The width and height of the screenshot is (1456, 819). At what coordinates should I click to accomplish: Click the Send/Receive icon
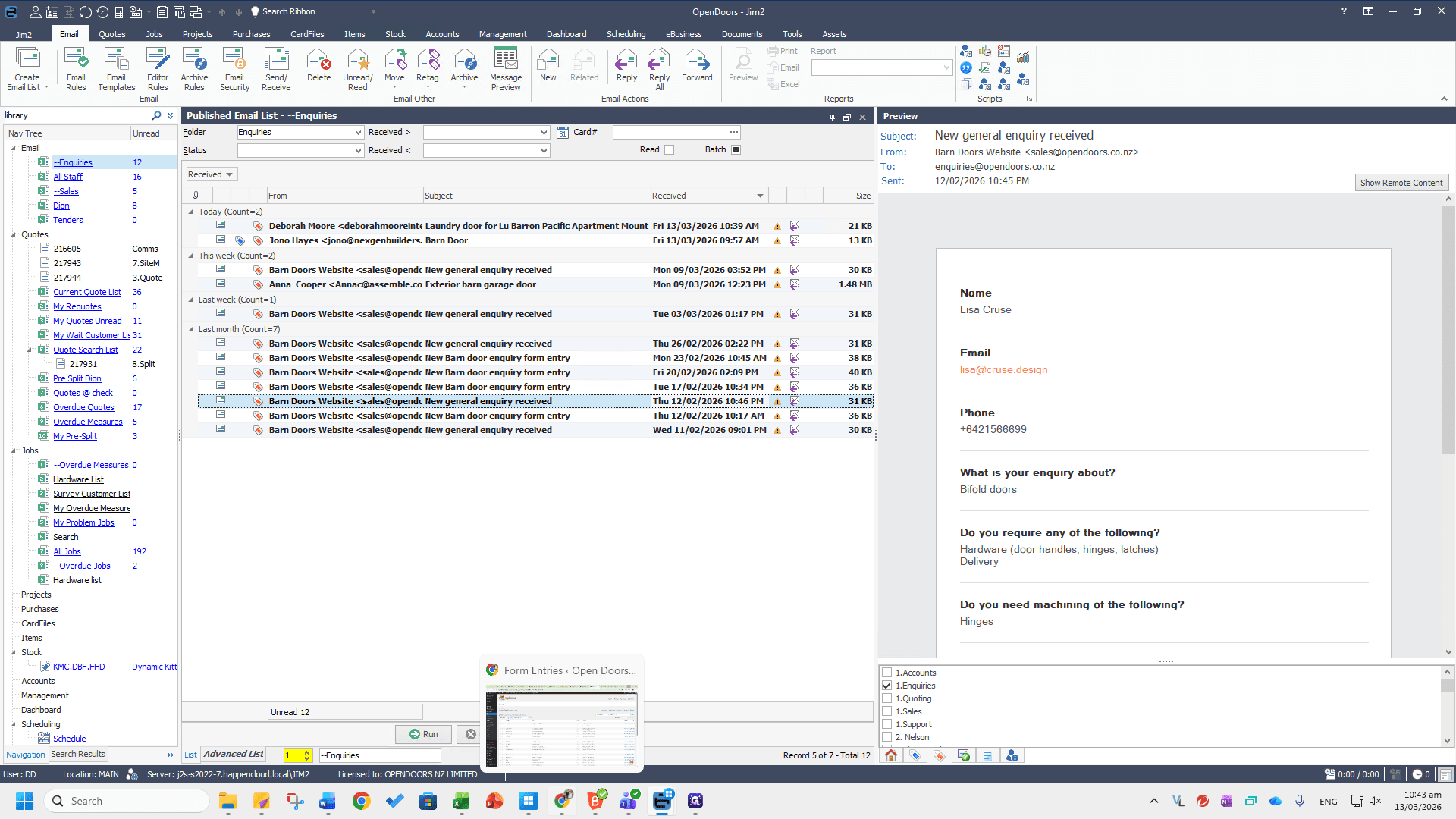tap(276, 68)
